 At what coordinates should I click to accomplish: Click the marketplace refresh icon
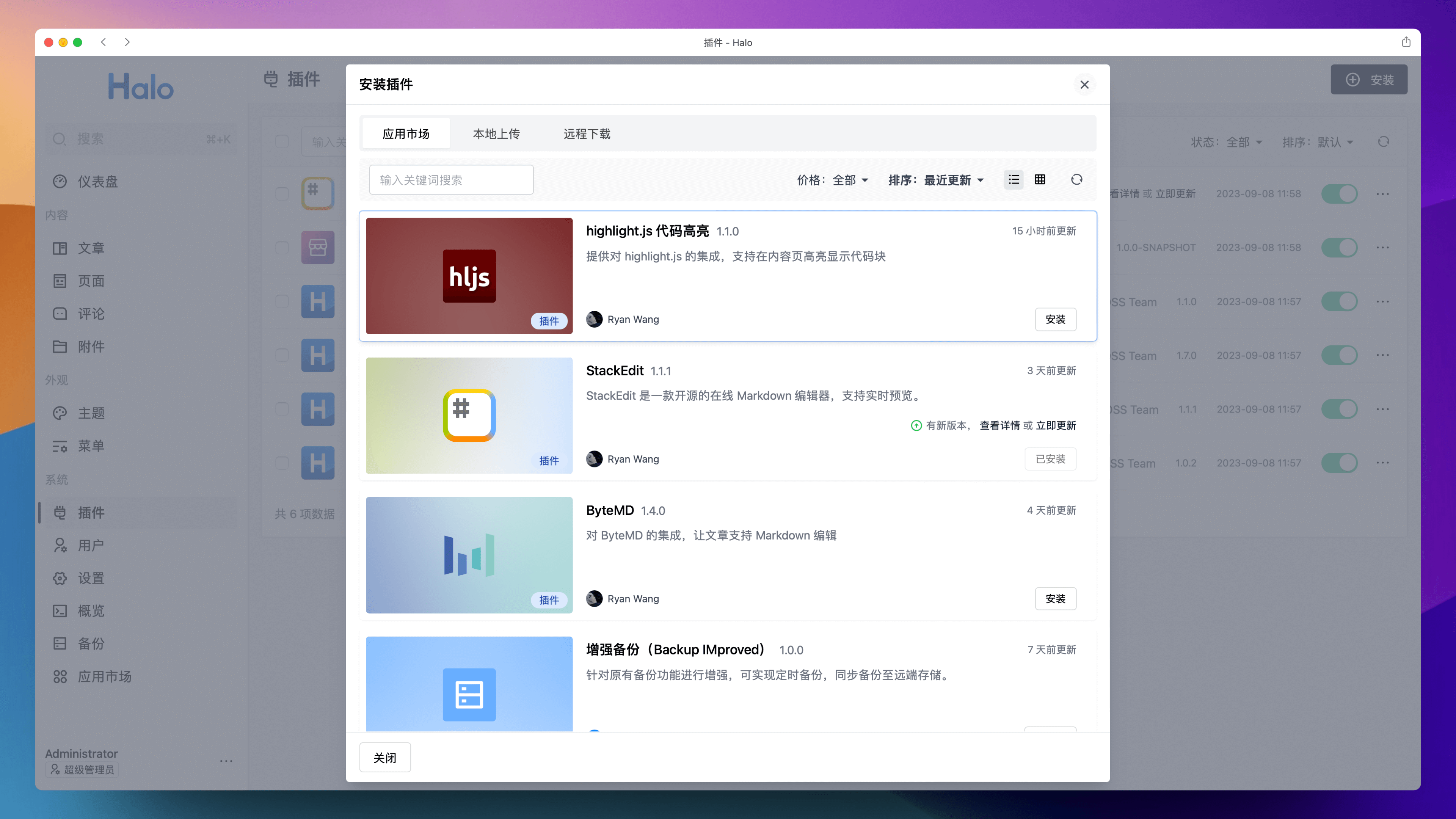click(x=1076, y=180)
